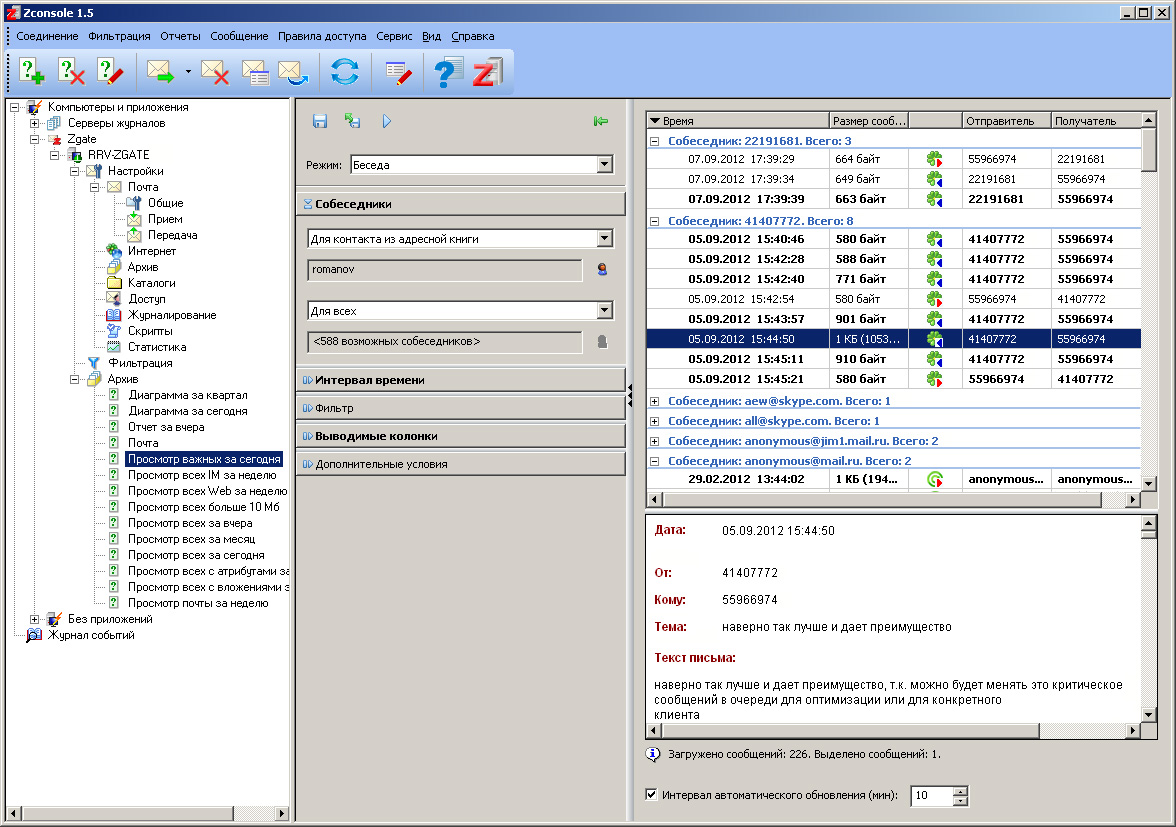This screenshot has width=1176, height=827.
Task: Select 'Просмотр всех за вчера' in tree
Action: pos(190,523)
